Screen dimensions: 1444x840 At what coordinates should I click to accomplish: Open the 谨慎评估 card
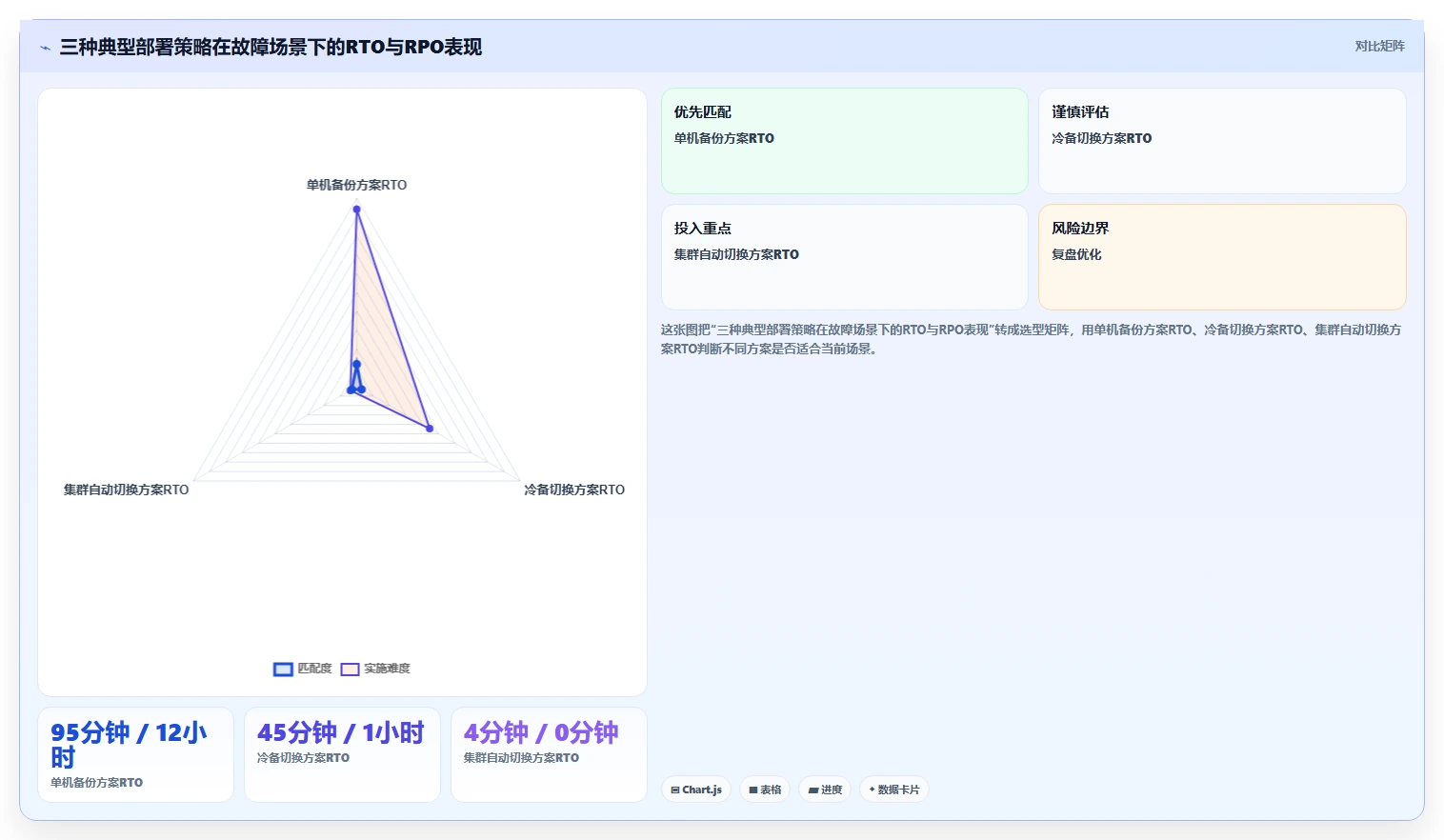click(1222, 141)
